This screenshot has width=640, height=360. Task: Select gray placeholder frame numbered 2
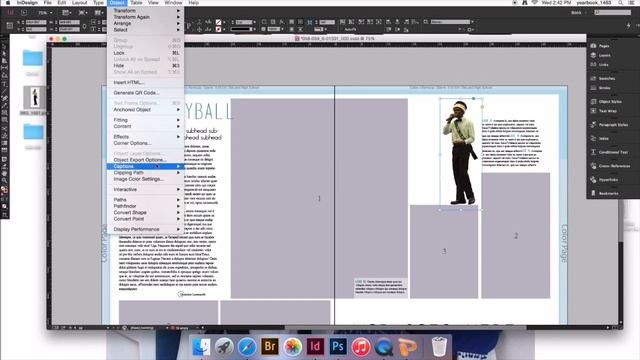[516, 236]
